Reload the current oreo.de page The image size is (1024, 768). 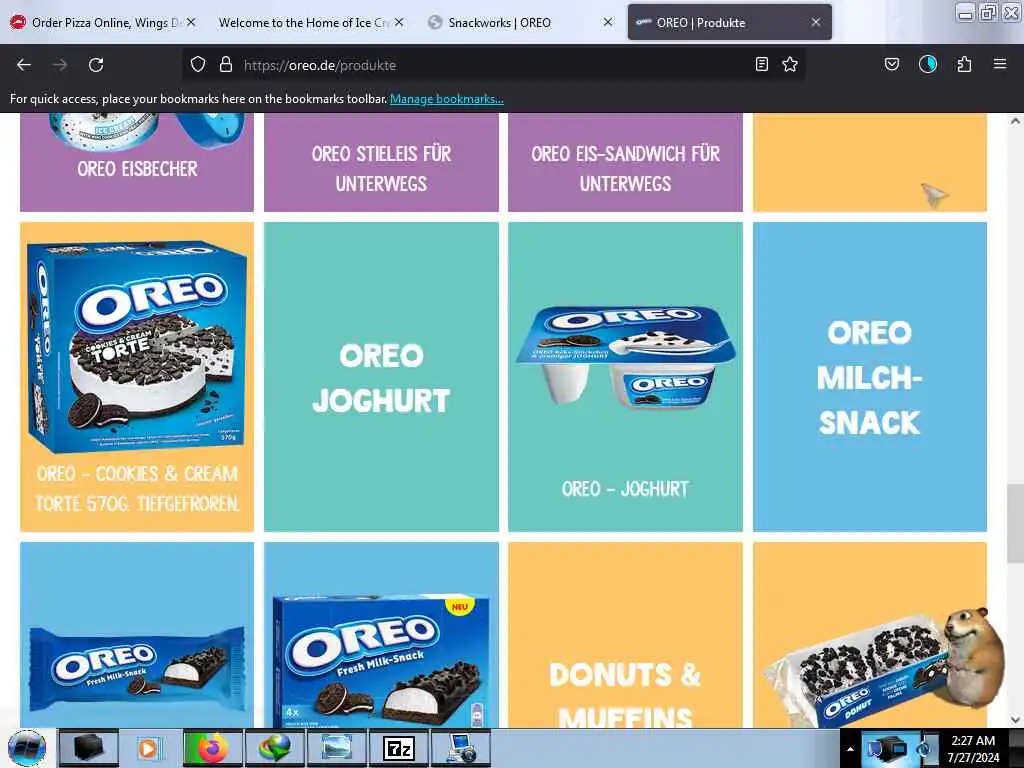(x=96, y=65)
